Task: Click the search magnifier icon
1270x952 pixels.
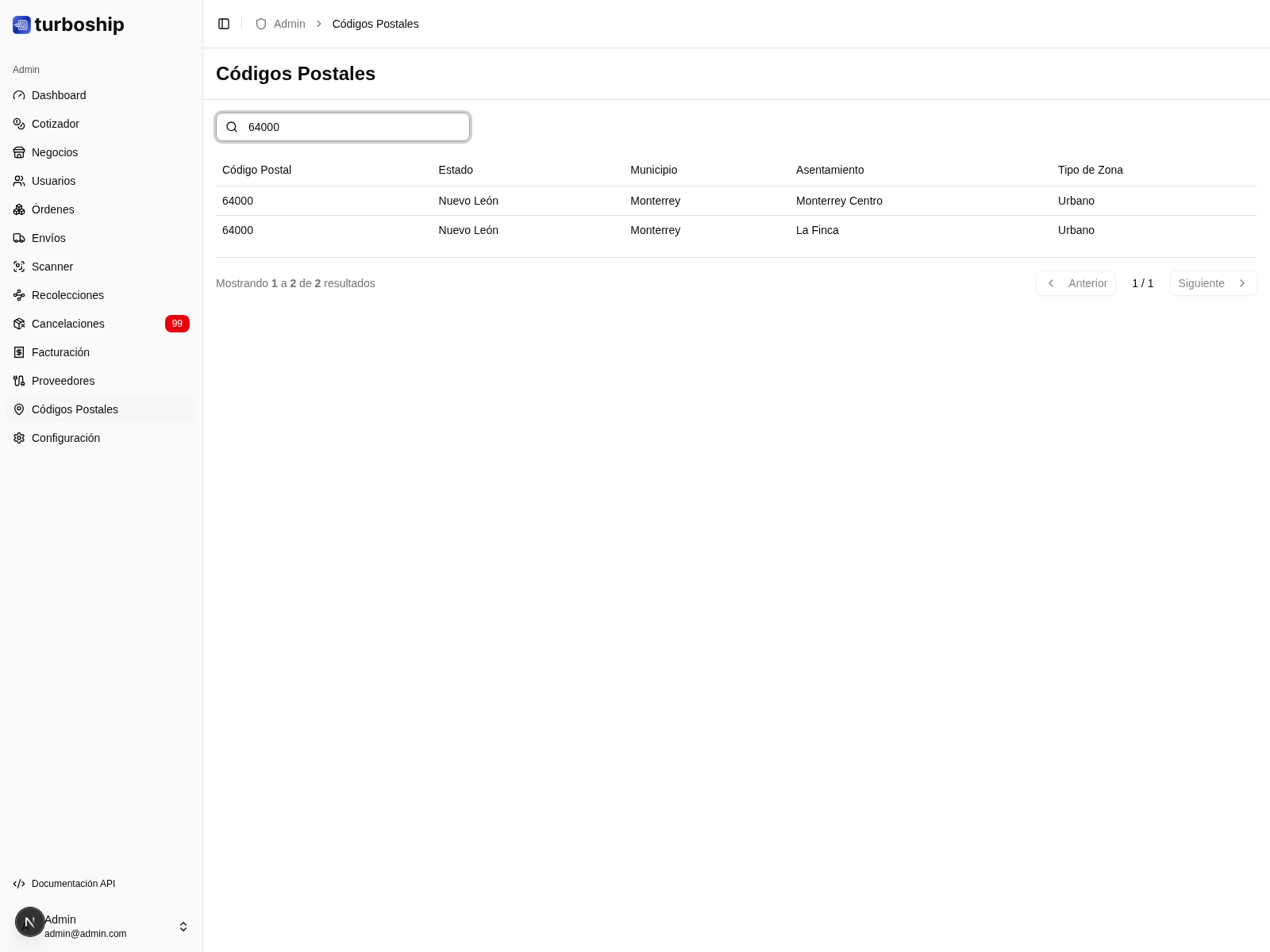Action: point(232,127)
